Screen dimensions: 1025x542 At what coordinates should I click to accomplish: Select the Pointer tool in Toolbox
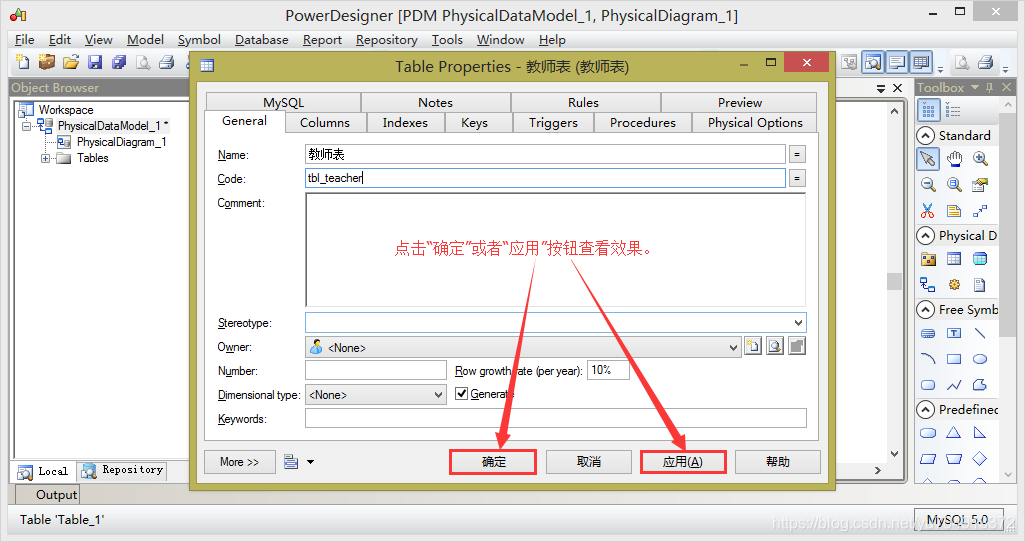click(928, 158)
